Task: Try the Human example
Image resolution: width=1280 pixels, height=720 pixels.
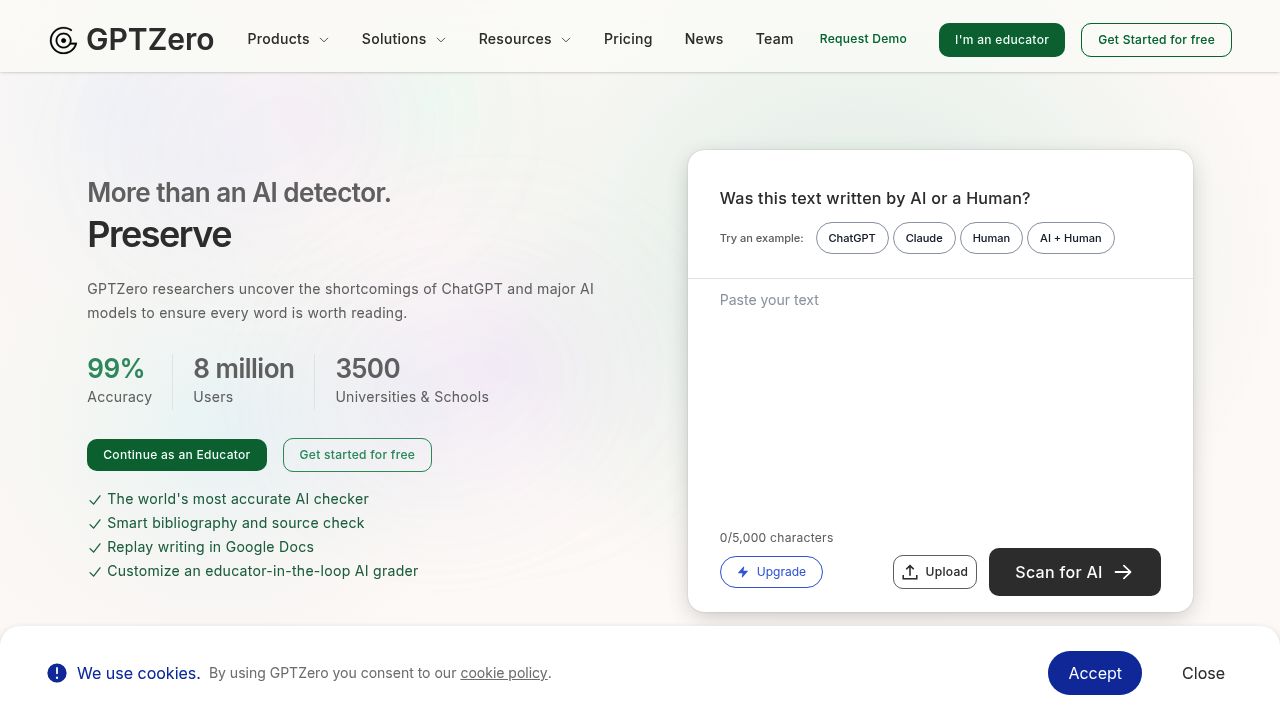Action: 991,238
